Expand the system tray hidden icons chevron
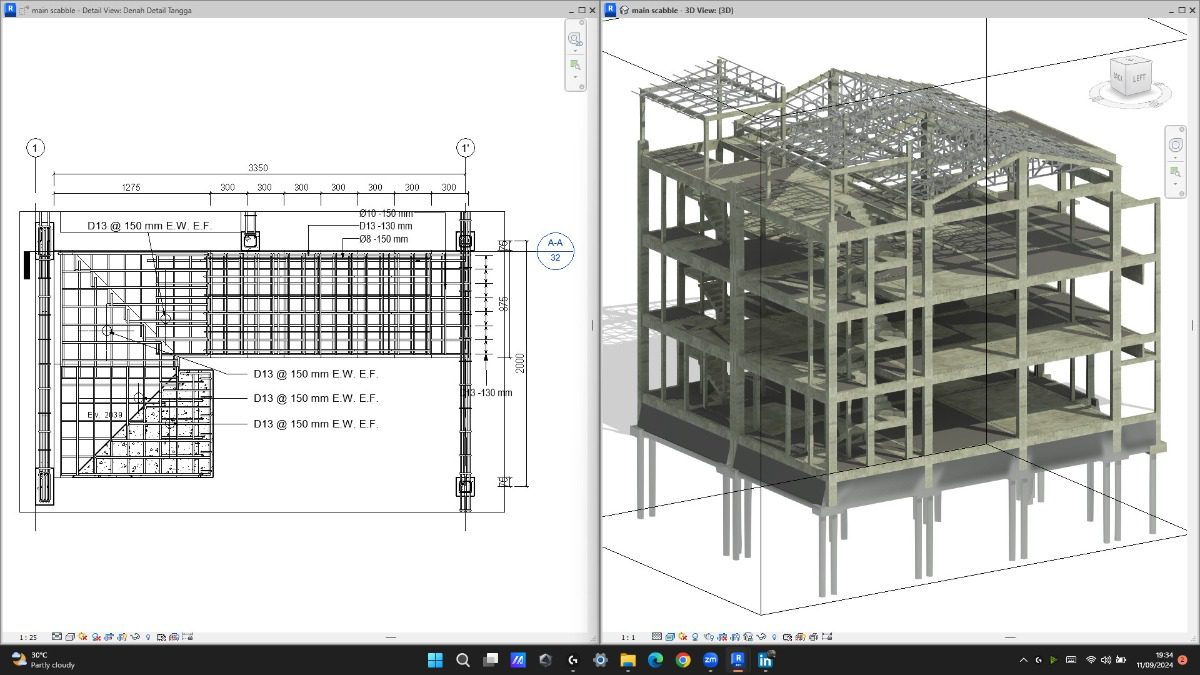 tap(1023, 660)
